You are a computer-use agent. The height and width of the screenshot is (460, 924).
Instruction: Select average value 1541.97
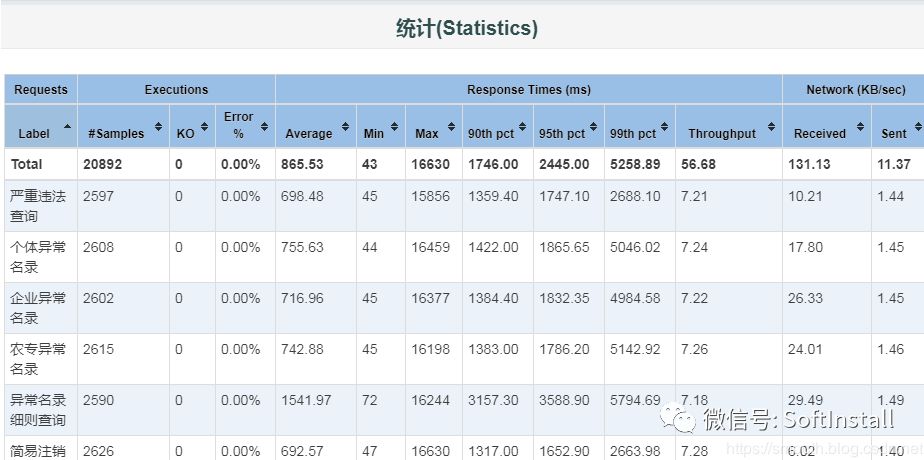(x=306, y=401)
